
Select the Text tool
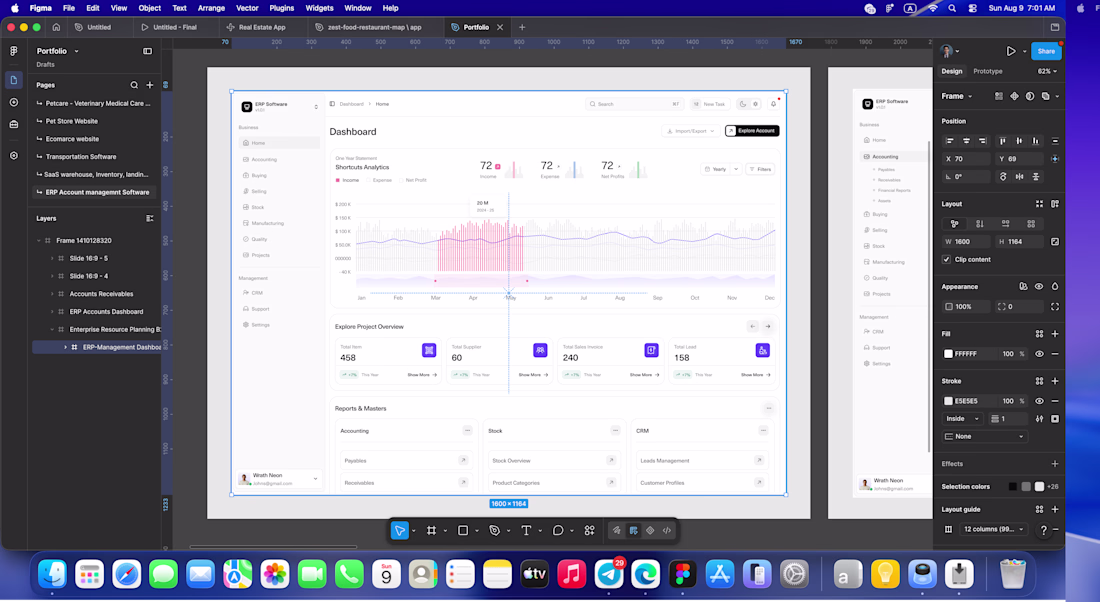pos(526,530)
